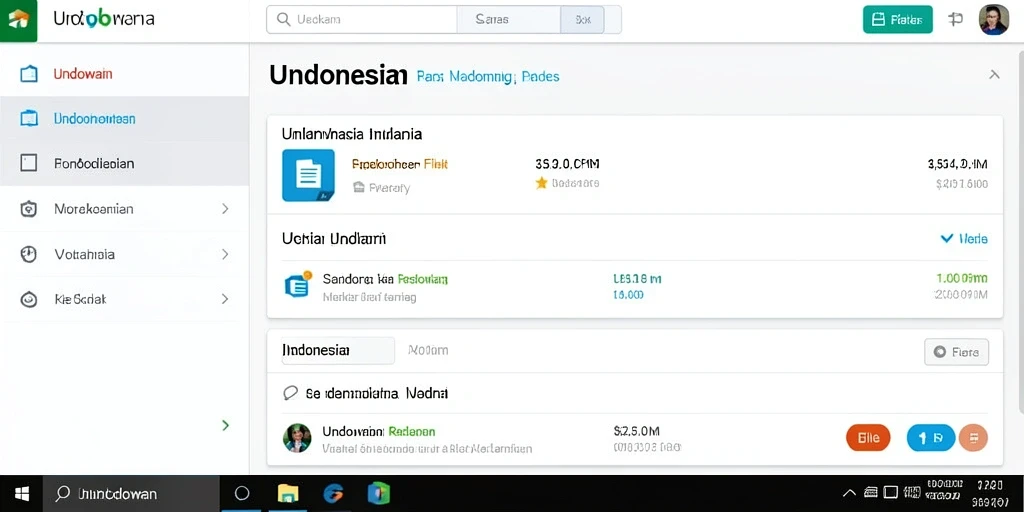Click the orange Eile button
Screen dimensions: 1024x512
pos(868,438)
